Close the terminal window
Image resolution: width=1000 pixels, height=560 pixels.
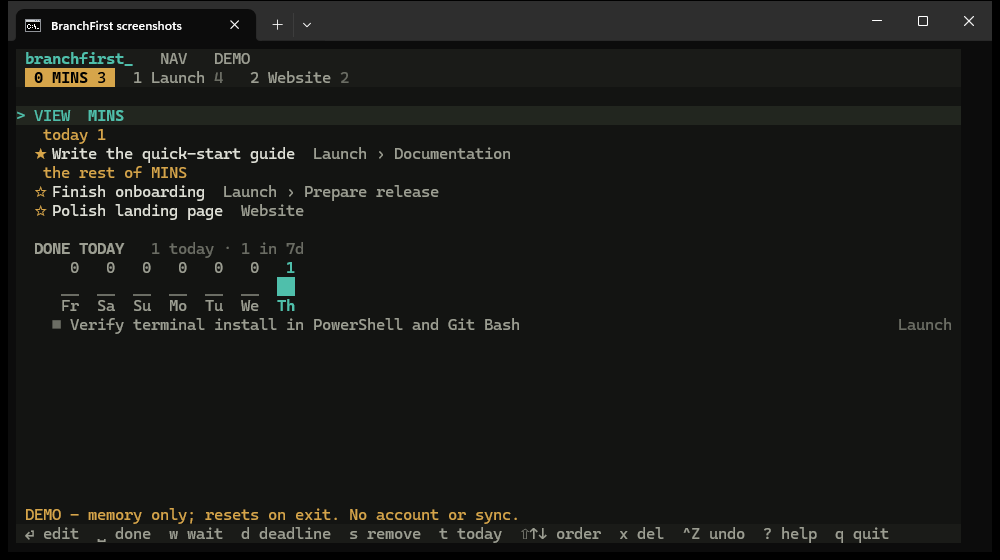(969, 21)
